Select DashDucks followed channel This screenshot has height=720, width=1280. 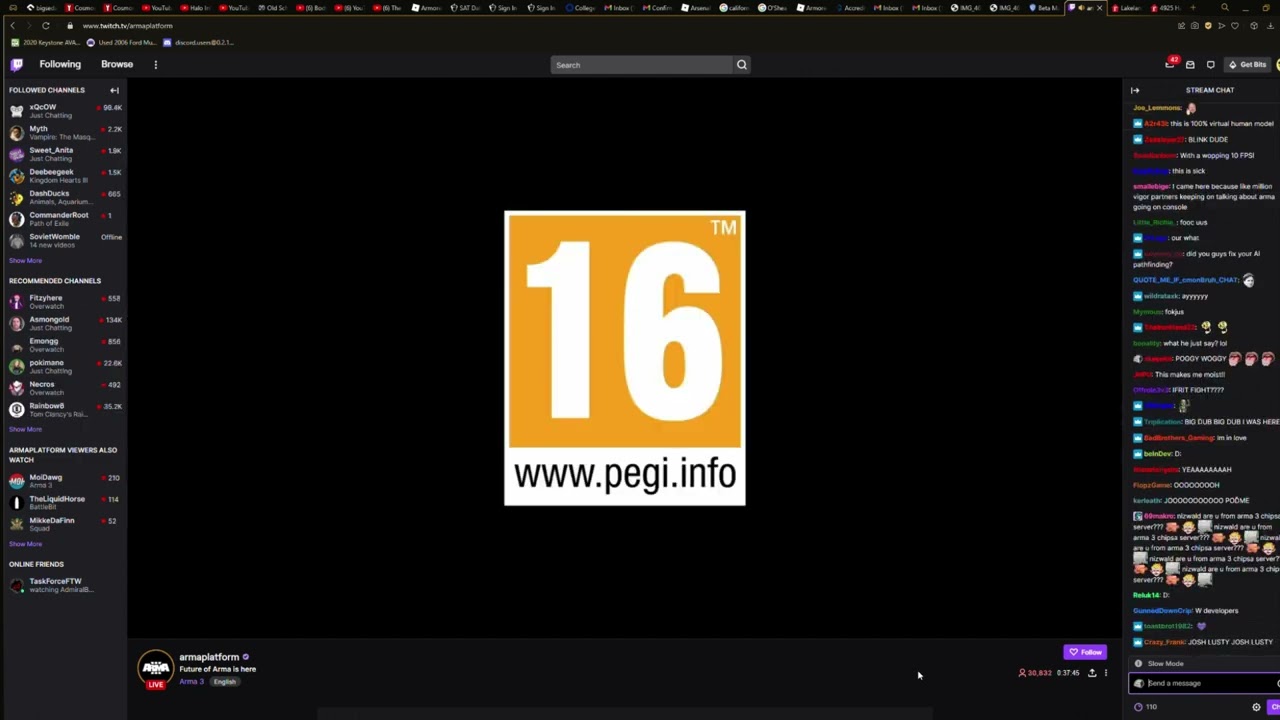(x=65, y=197)
